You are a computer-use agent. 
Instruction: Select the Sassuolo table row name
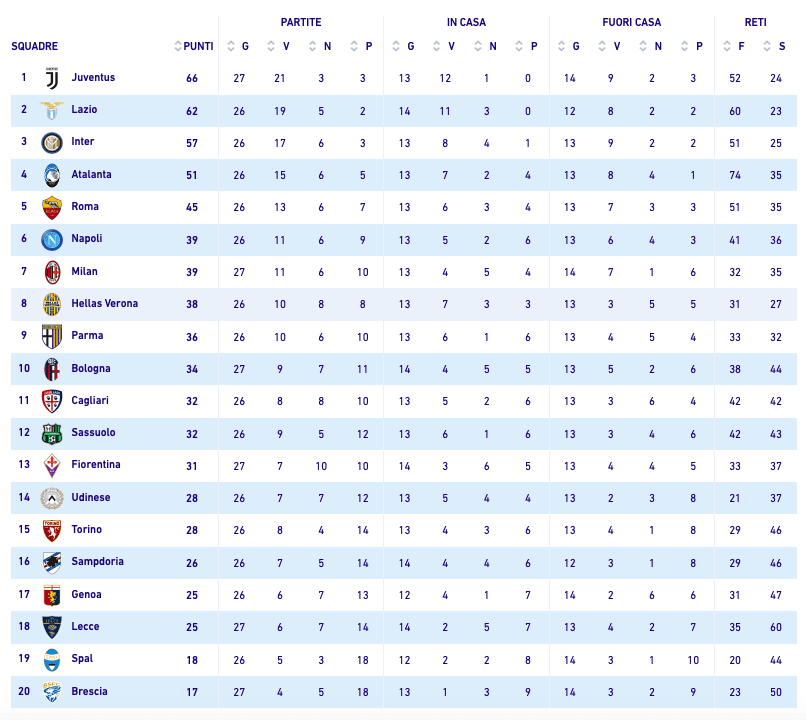click(93, 432)
